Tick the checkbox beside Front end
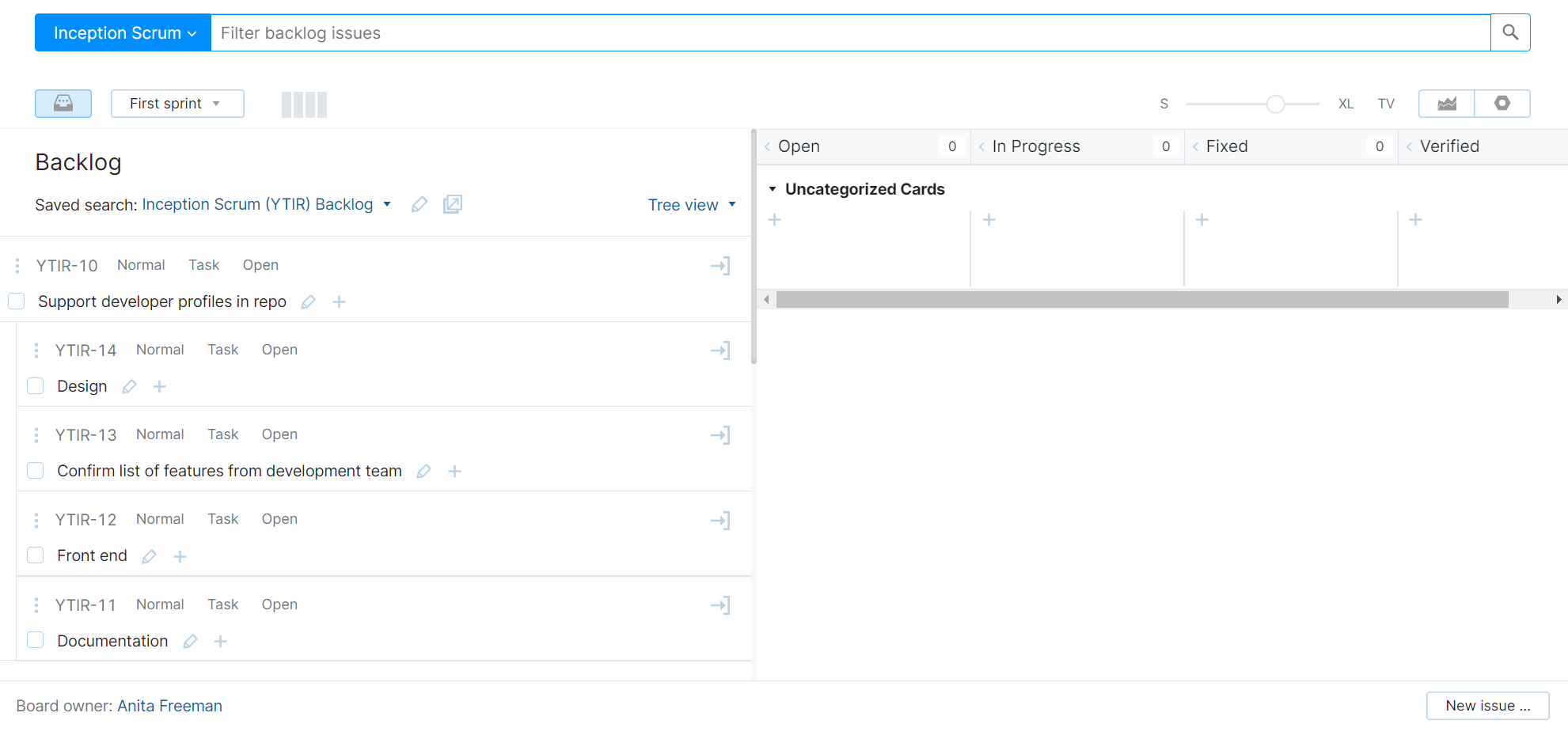Image resolution: width=1568 pixels, height=743 pixels. pyautogui.click(x=35, y=555)
